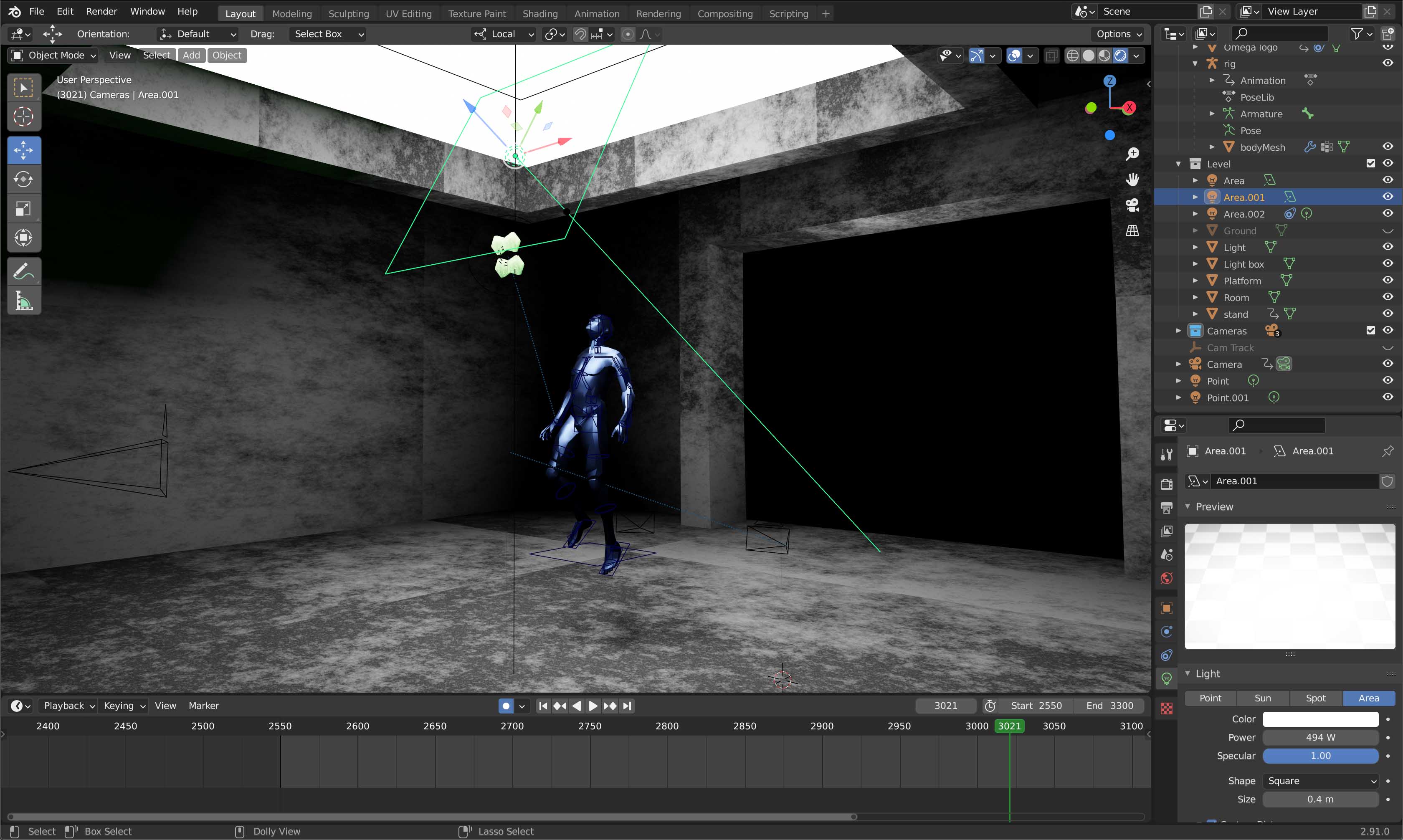Switch perspective/orthographic grid icon
The height and width of the screenshot is (840, 1403).
[x=1132, y=230]
